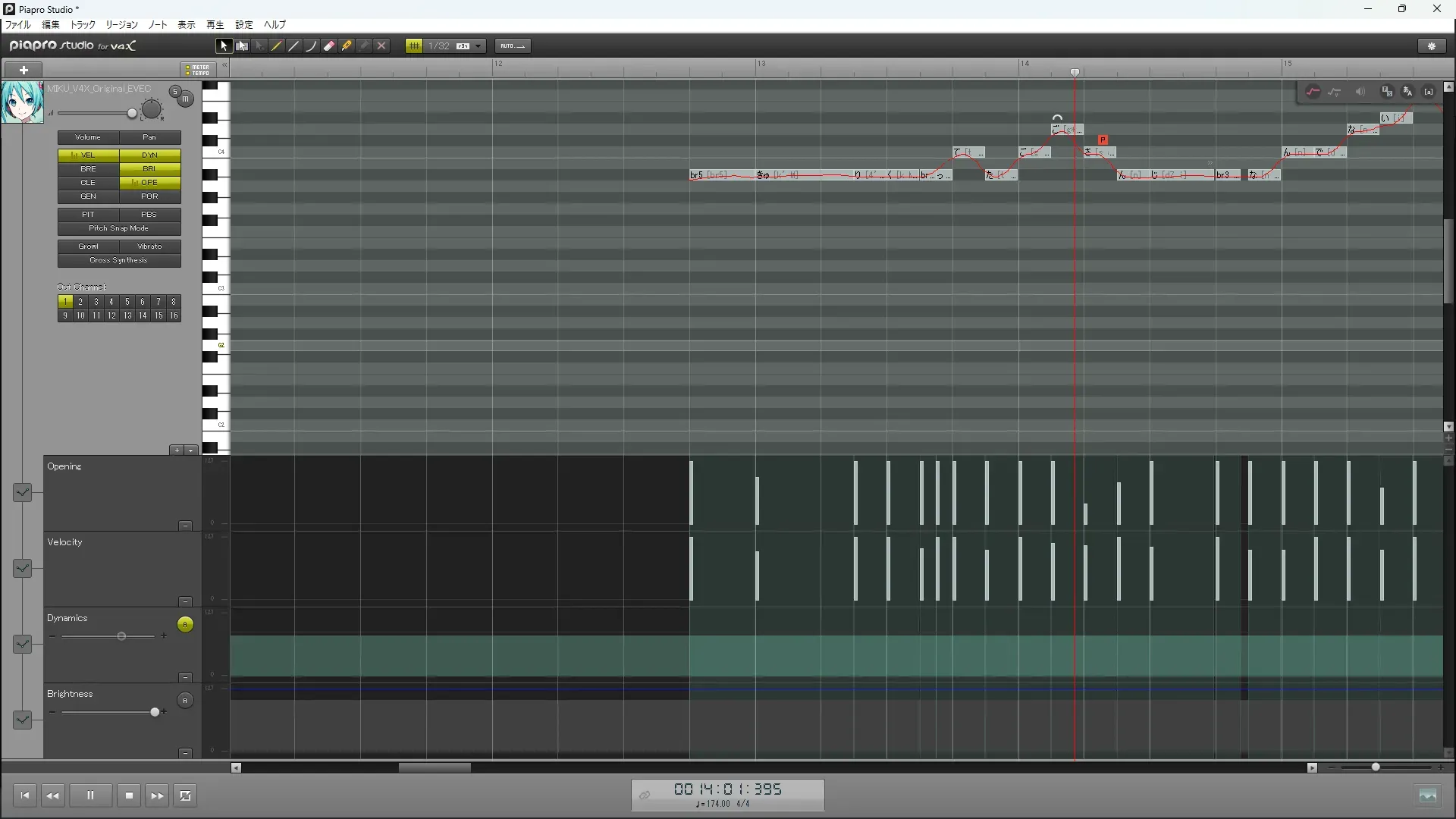This screenshot has height=819, width=1456.
Task: Toggle solo on the MIKU track
Action: tap(174, 92)
